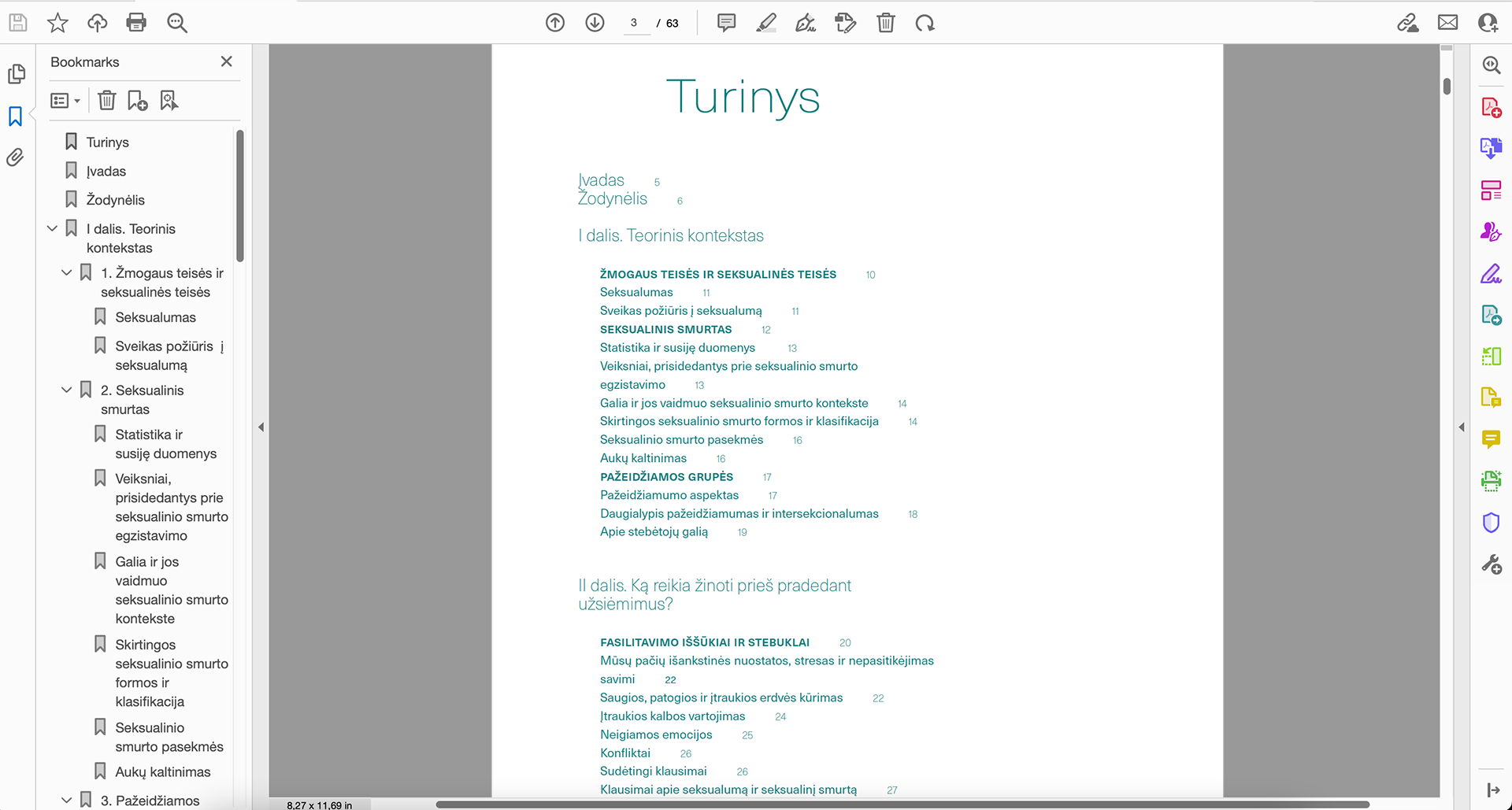The width and height of the screenshot is (1512, 810).
Task: Click the Save file icon
Action: tap(17, 23)
